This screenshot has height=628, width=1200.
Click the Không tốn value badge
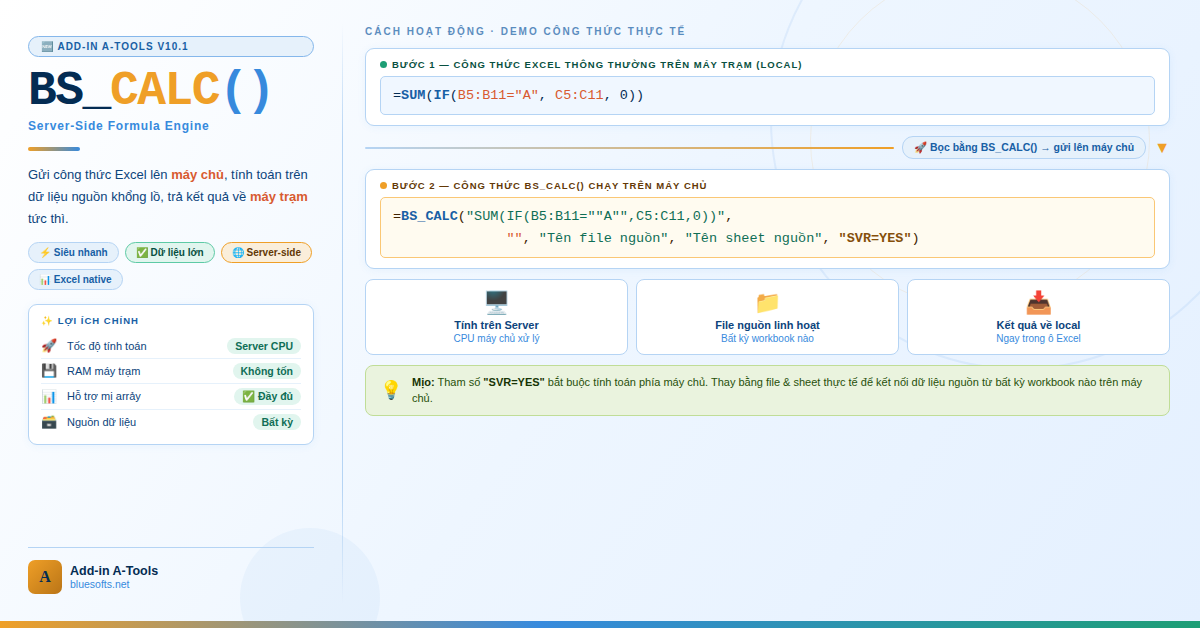click(x=267, y=371)
